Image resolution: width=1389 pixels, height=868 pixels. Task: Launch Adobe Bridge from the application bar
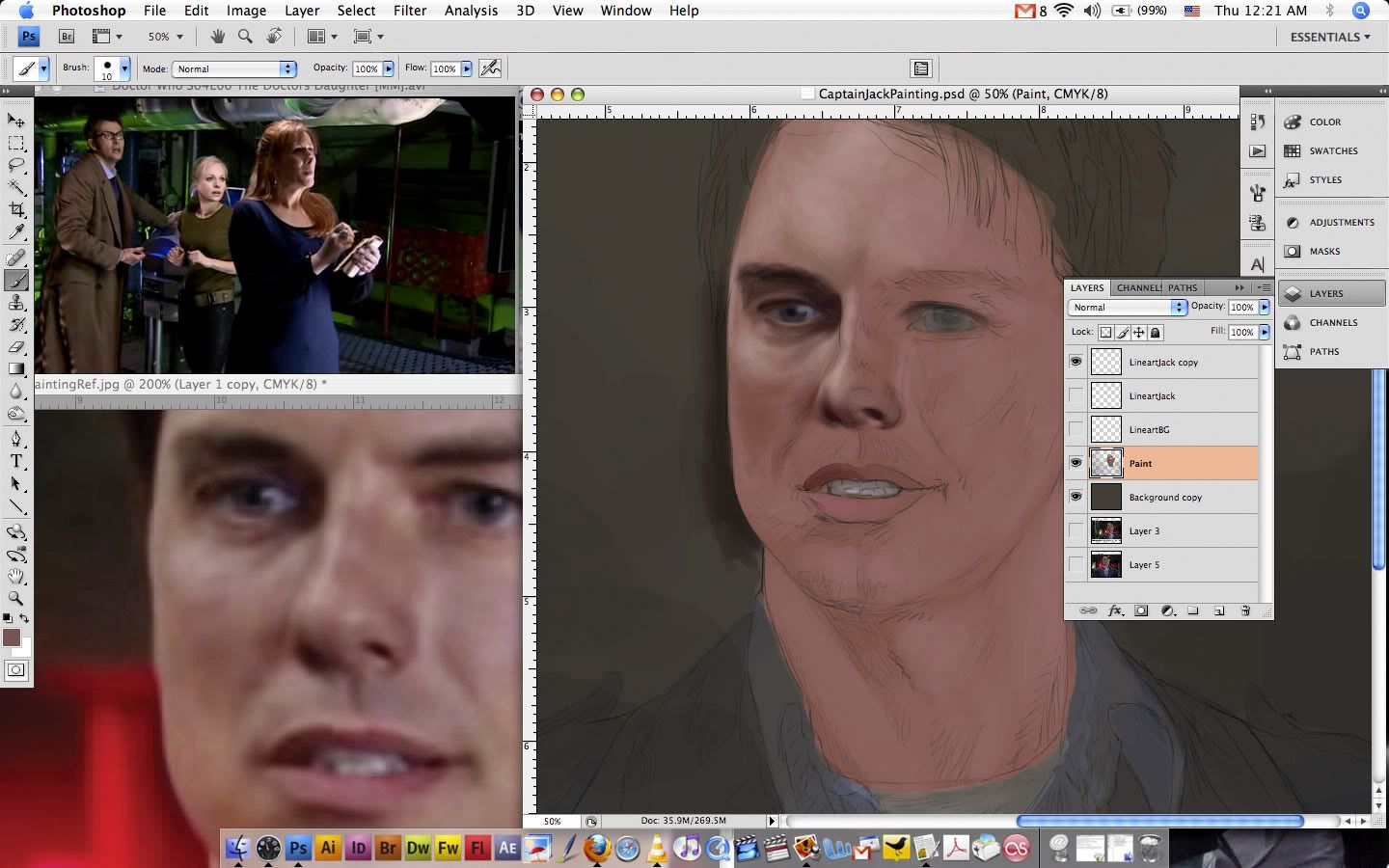(67, 37)
